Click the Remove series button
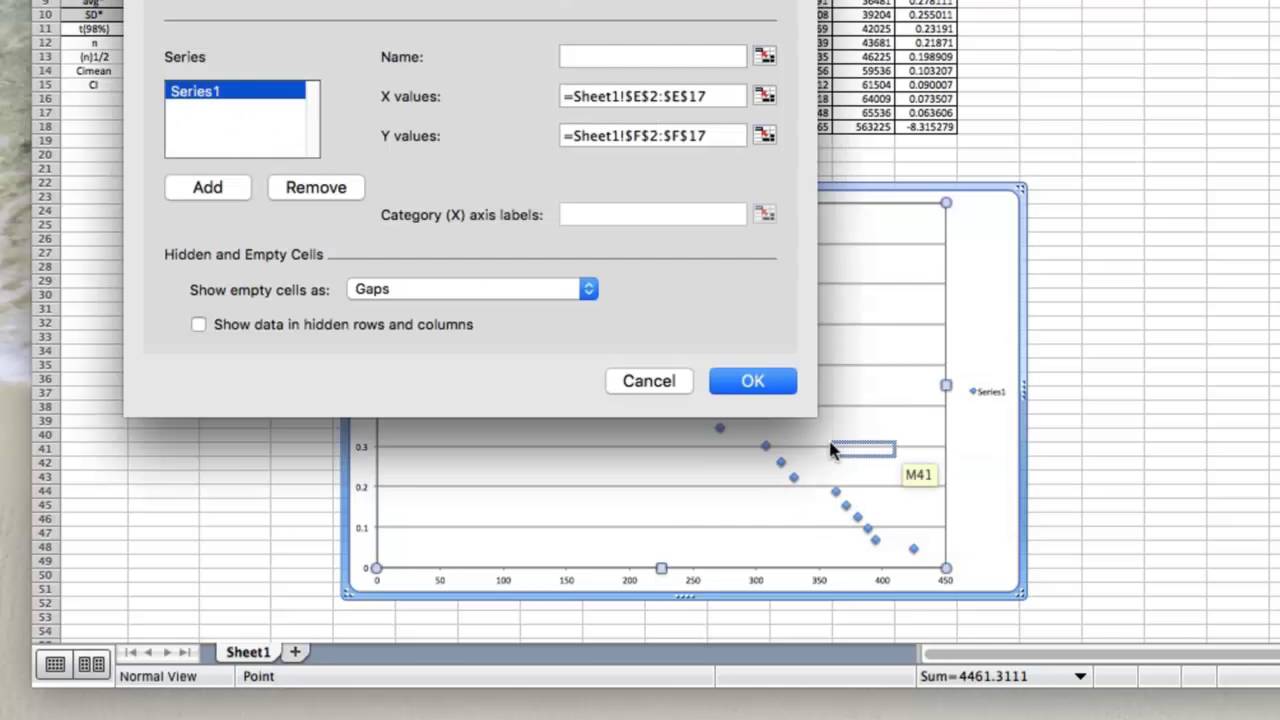Screen dimensions: 1280x720 click(316, 187)
